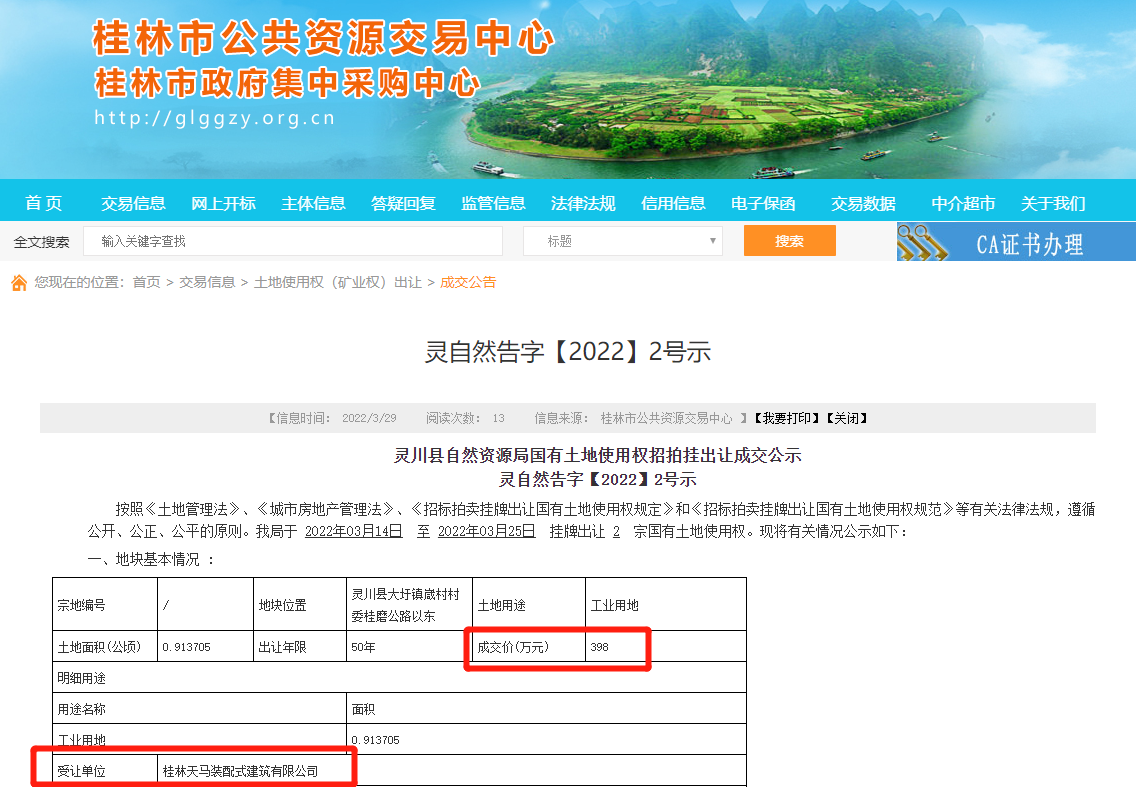This screenshot has height=787, width=1136.
Task: Open the 答疑回复 menu item
Action: coord(403,203)
